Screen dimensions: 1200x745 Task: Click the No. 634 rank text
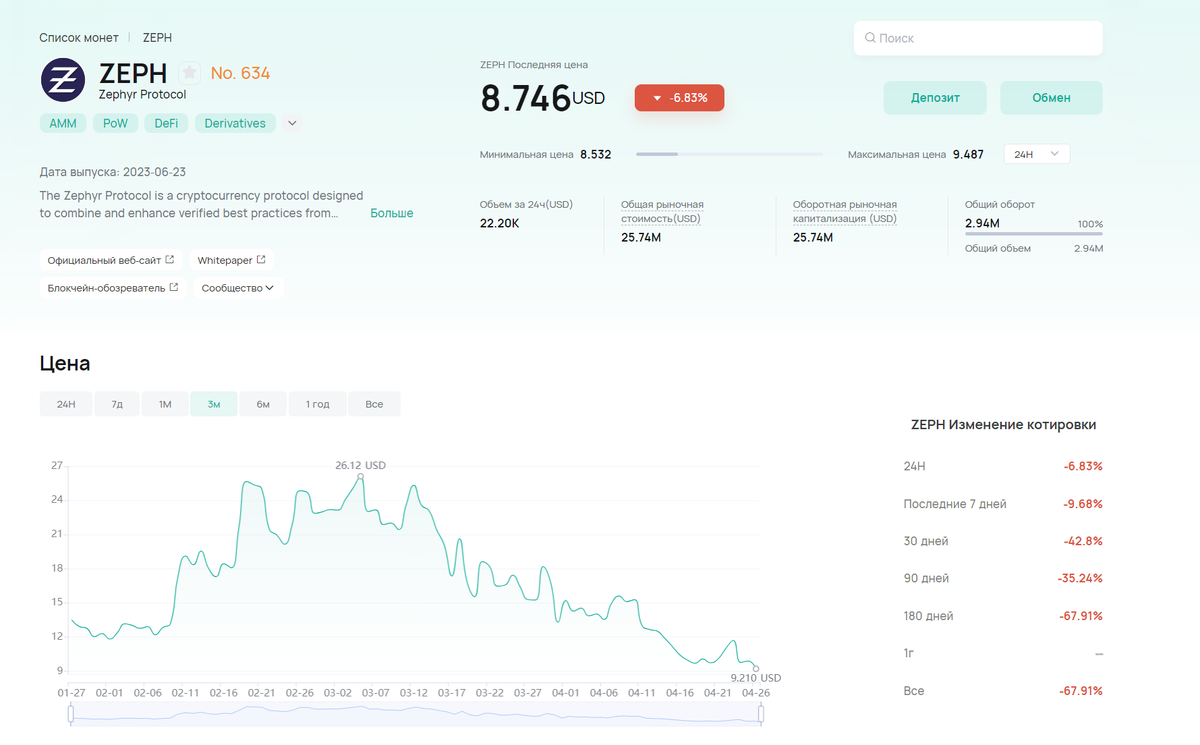240,73
